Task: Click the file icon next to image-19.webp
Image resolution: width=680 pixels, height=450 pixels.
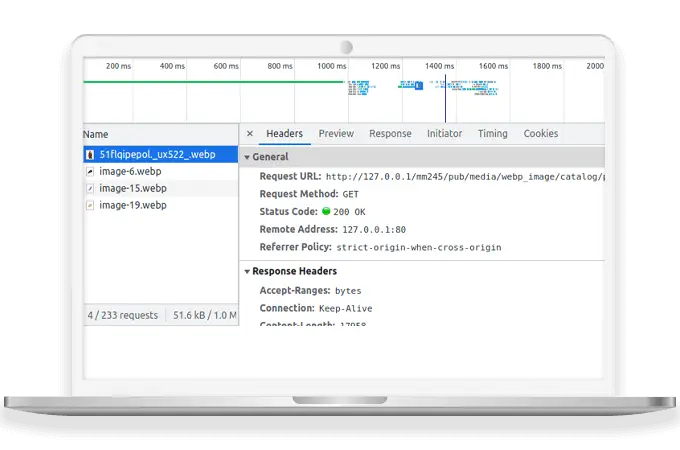Action: [x=90, y=205]
